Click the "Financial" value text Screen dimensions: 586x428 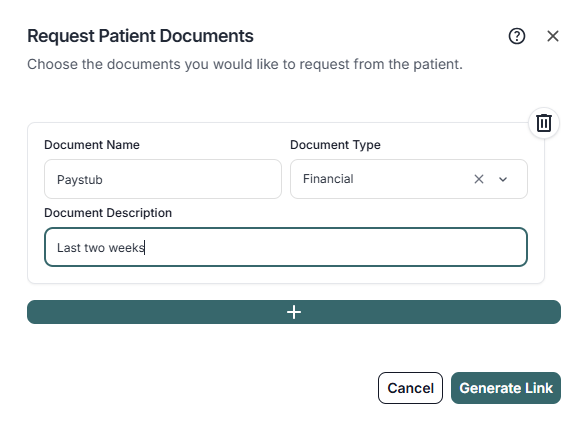[328, 179]
